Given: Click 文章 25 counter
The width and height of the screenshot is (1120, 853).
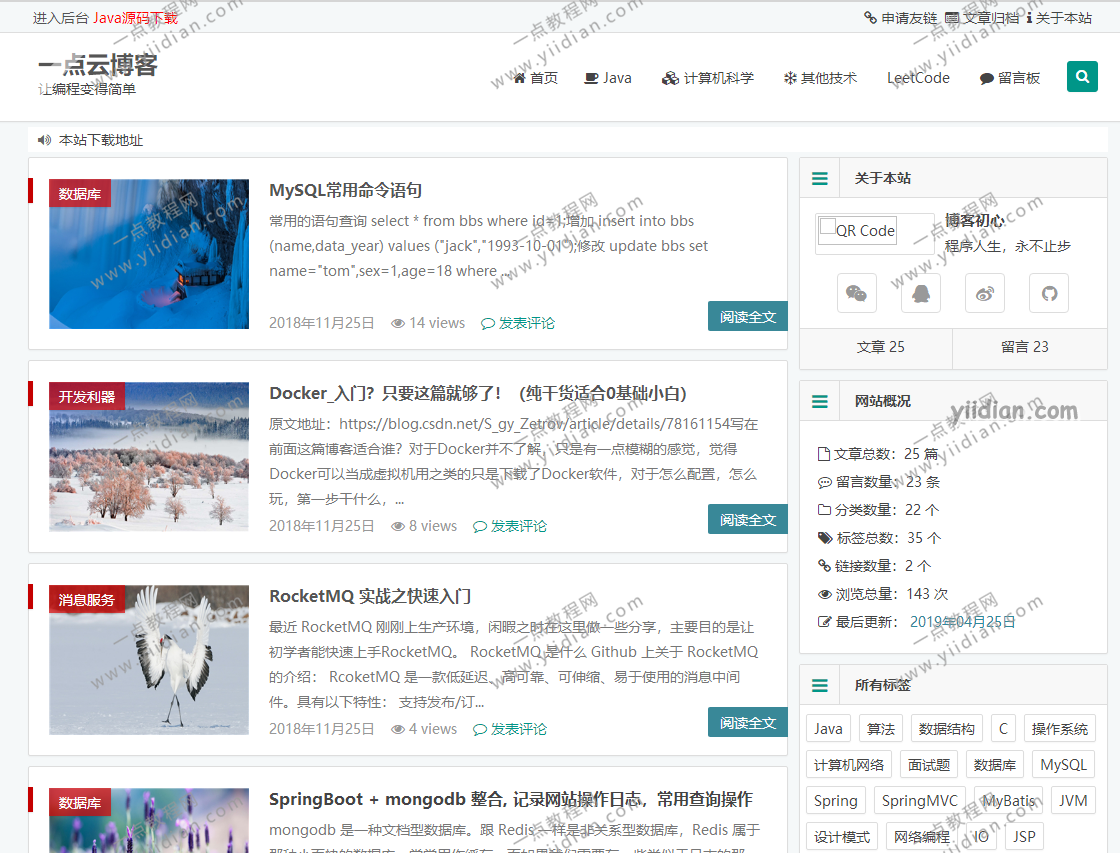Looking at the screenshot, I should pyautogui.click(x=881, y=347).
